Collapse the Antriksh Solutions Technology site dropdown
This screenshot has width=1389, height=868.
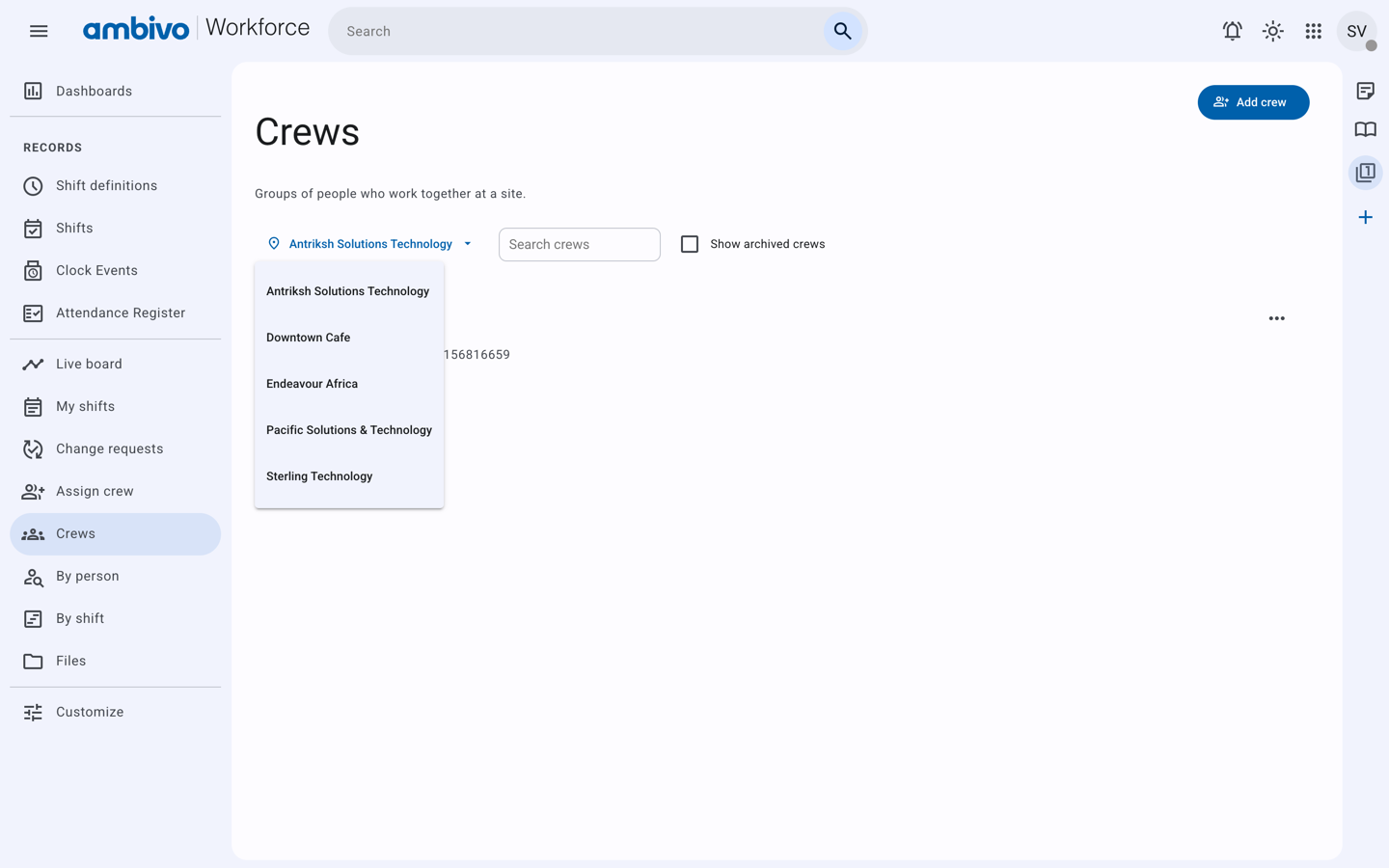[x=370, y=244]
